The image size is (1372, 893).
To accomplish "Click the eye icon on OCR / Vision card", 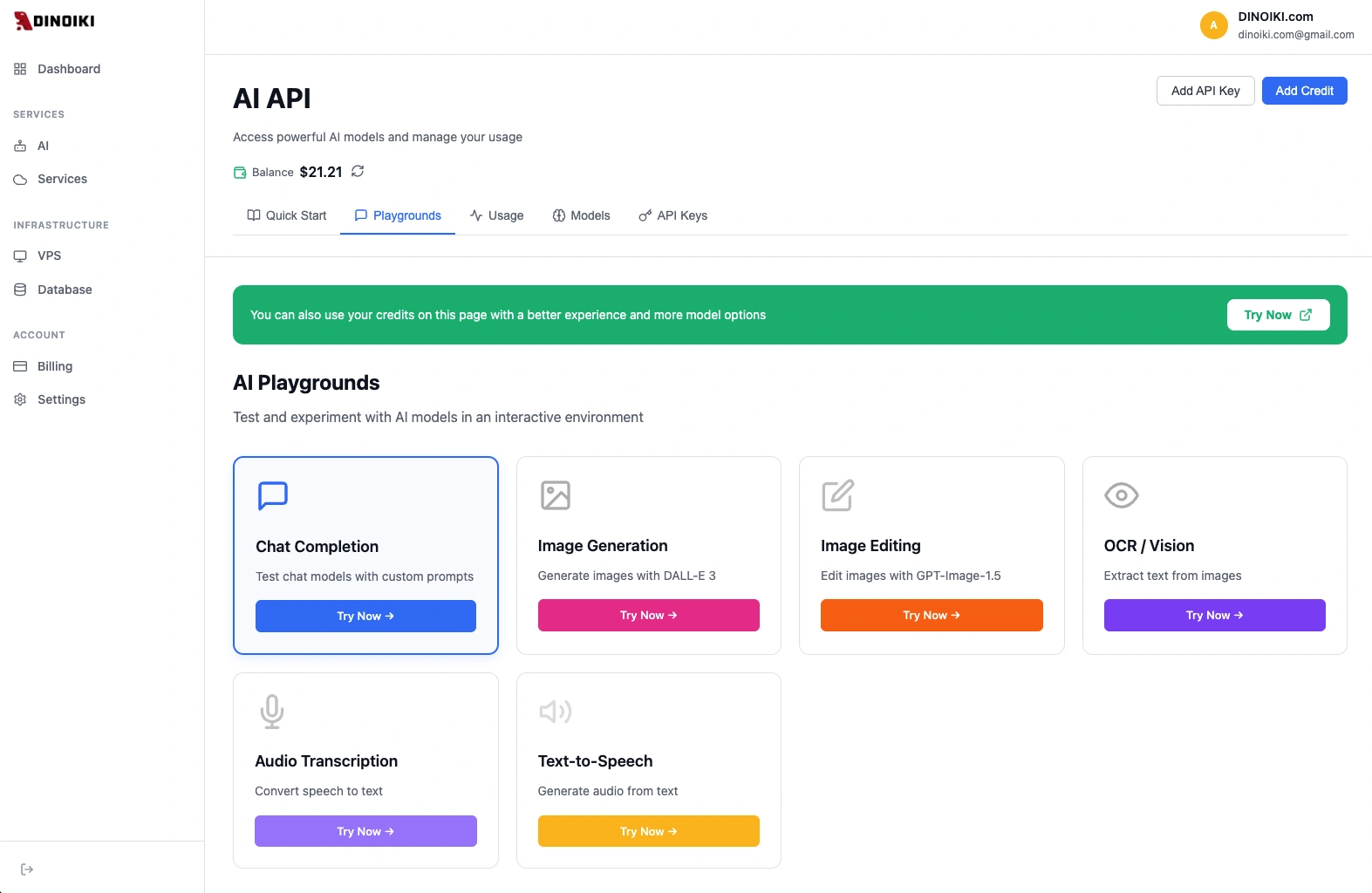I will [1121, 495].
